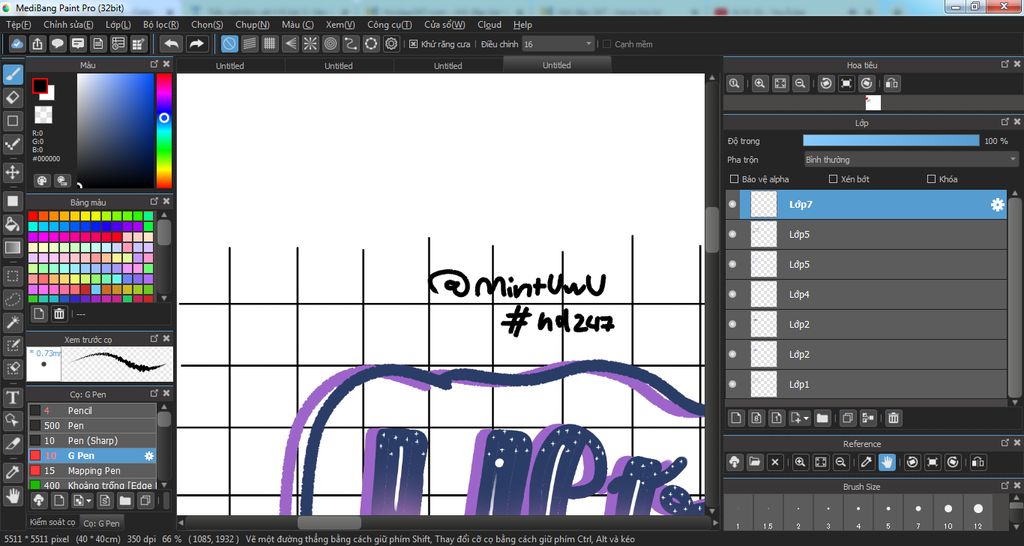Screen dimensions: 1024x546
Task: Click the Redo arrow in toolbar
Action: (x=196, y=44)
